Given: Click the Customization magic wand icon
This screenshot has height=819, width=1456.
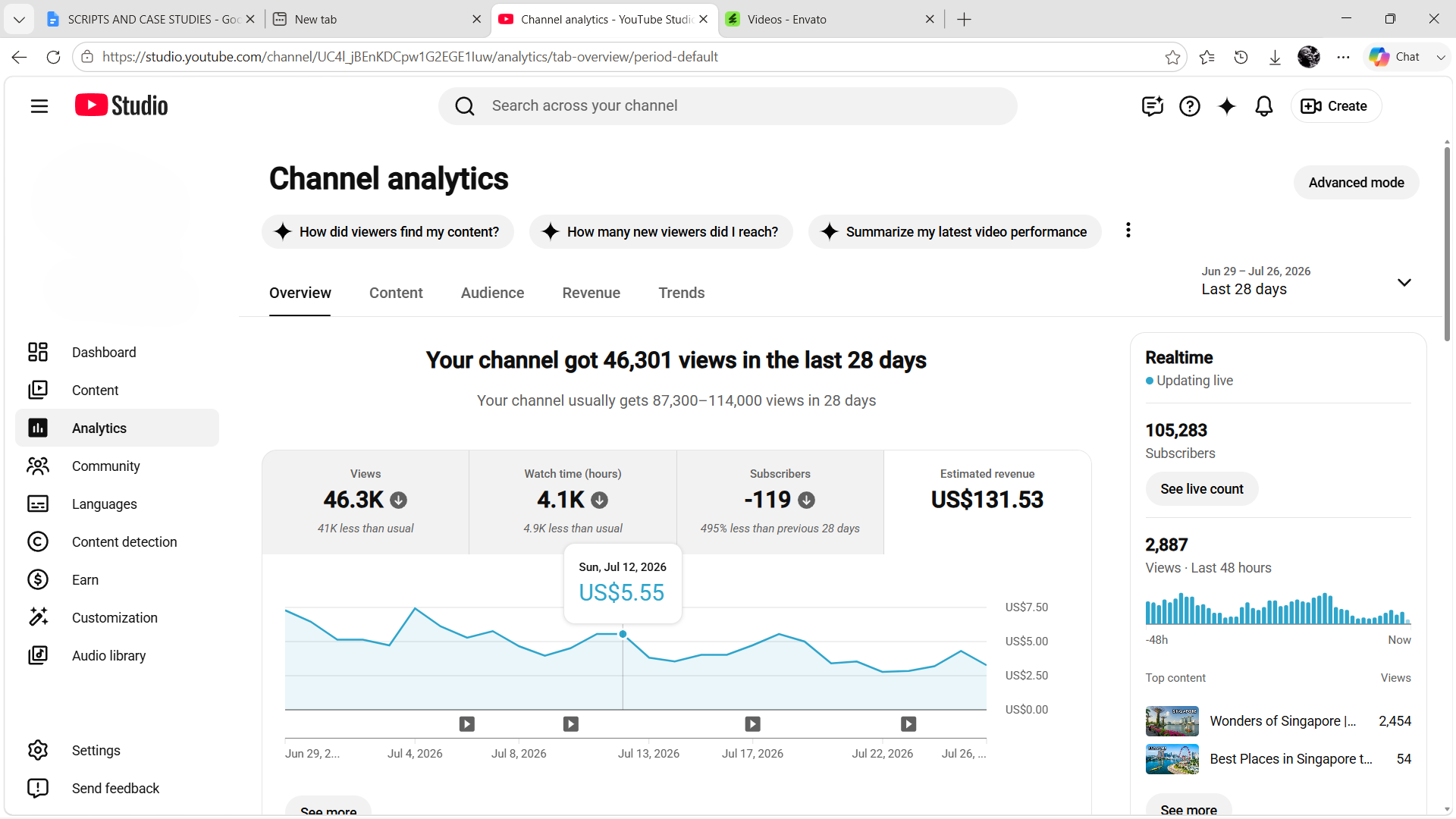Looking at the screenshot, I should (38, 617).
